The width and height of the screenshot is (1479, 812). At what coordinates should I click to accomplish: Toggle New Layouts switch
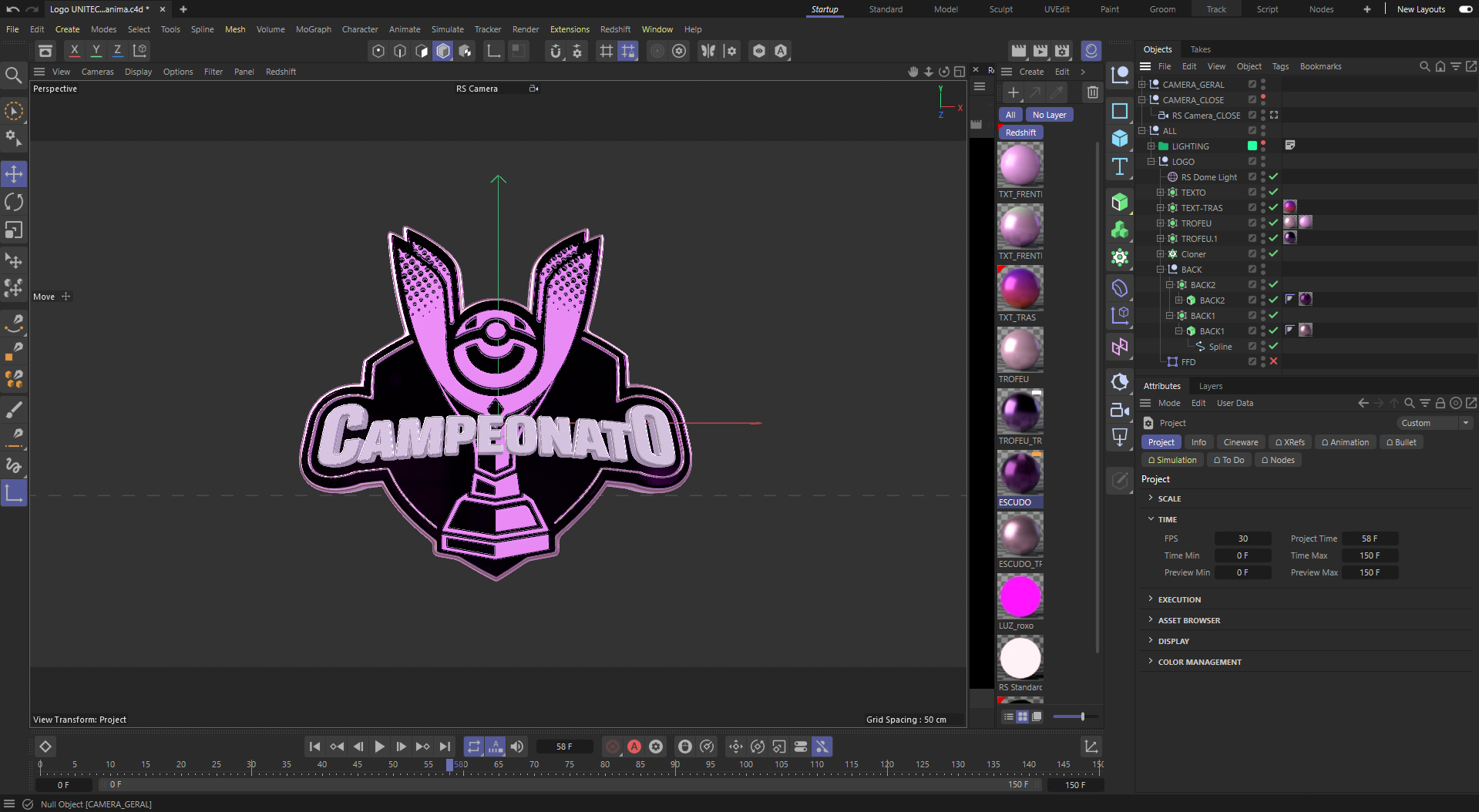1465,9
